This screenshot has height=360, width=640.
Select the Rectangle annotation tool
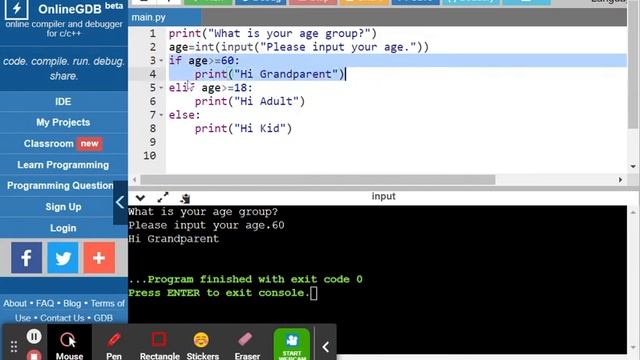(x=160, y=346)
